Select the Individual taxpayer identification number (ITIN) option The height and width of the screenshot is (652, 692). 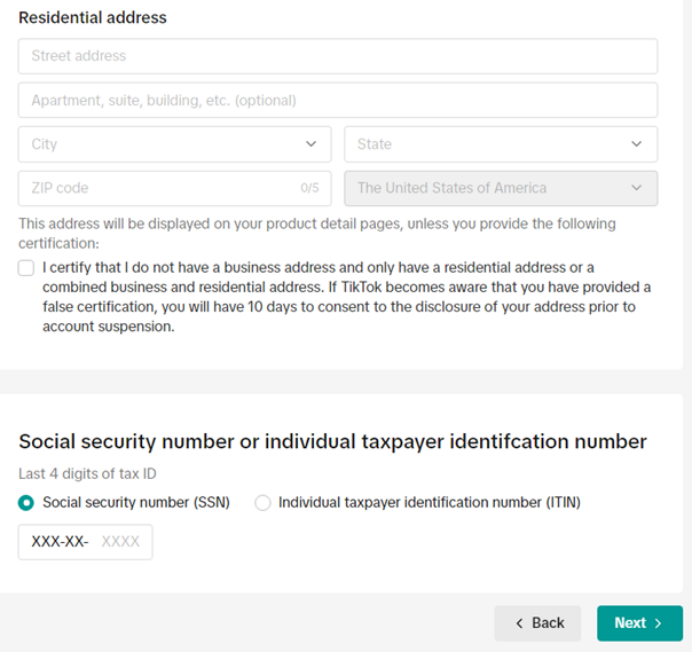[263, 503]
